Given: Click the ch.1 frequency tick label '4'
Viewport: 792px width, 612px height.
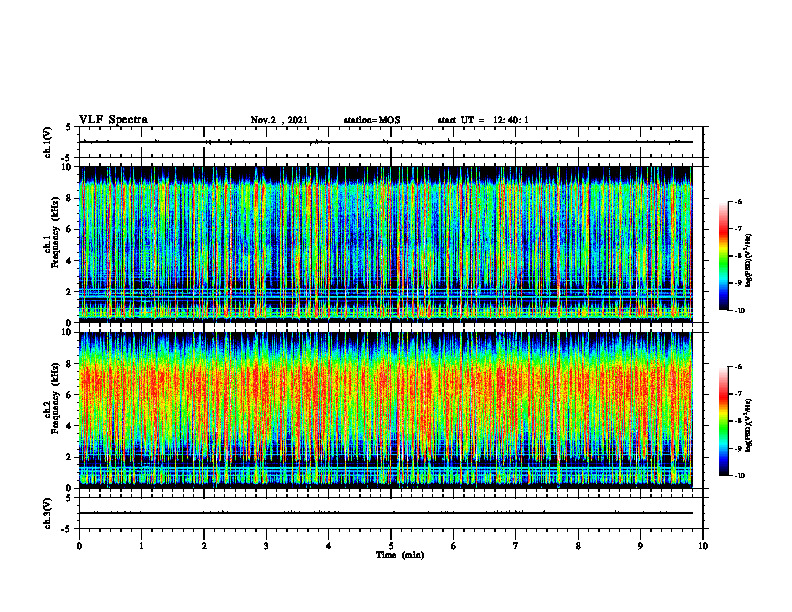Looking at the screenshot, I should [69, 261].
